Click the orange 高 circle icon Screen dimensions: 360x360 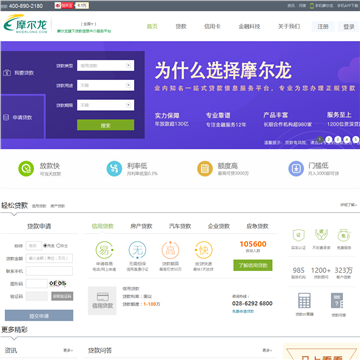[x=170, y=250]
